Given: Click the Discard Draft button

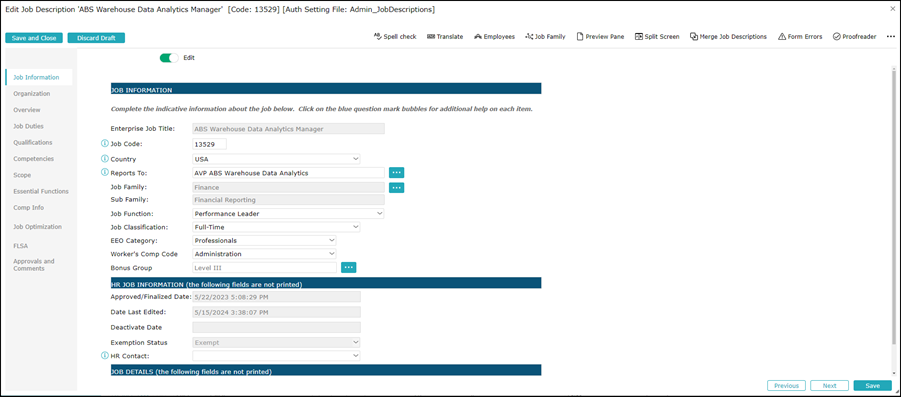Looking at the screenshot, I should pos(96,38).
